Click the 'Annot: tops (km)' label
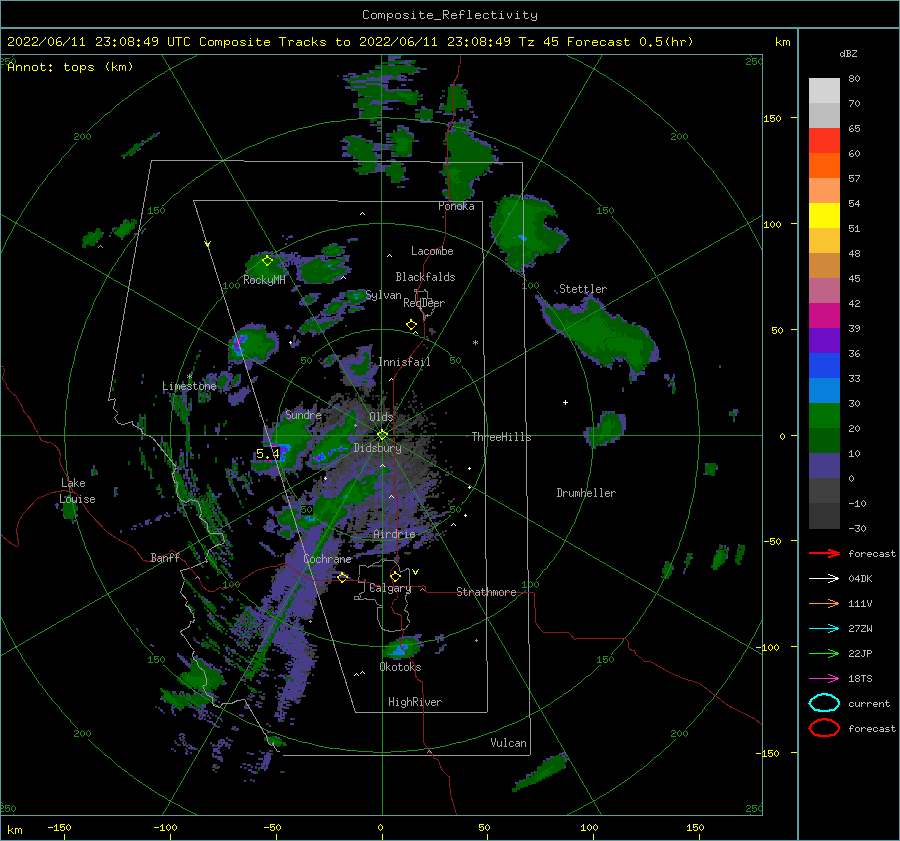 (x=70, y=67)
